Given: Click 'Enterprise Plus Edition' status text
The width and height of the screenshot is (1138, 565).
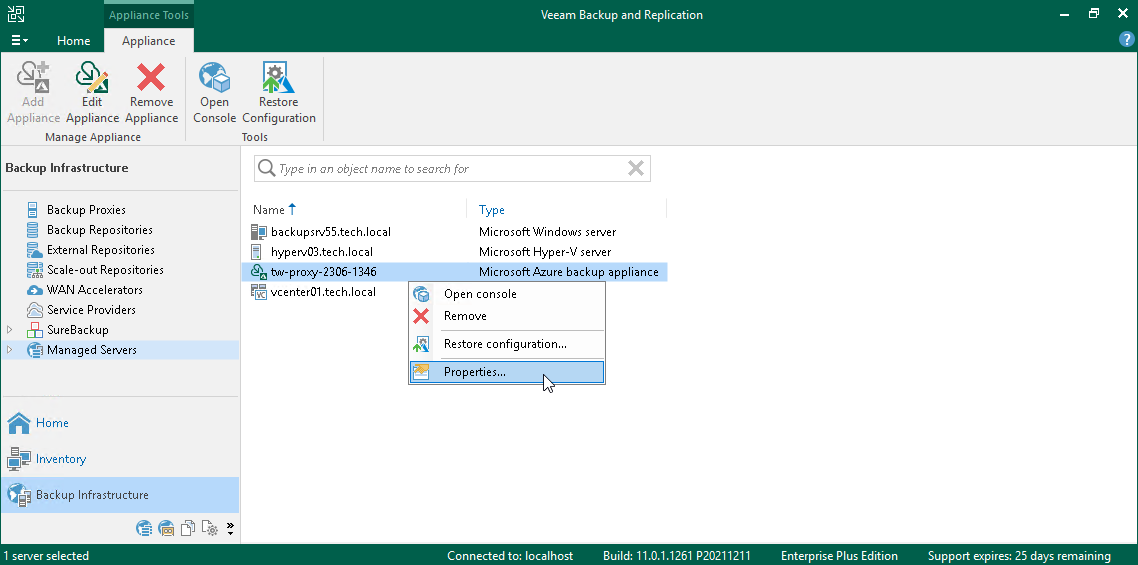Looking at the screenshot, I should point(839,556).
